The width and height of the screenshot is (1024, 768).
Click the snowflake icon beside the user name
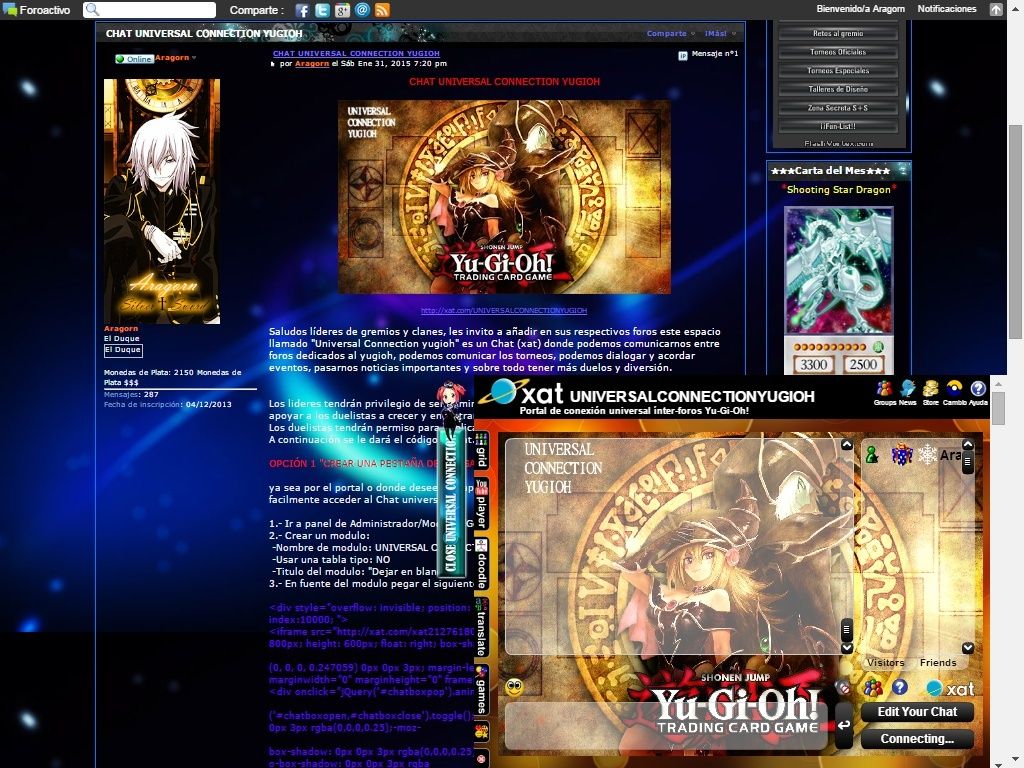pyautogui.click(x=927, y=455)
